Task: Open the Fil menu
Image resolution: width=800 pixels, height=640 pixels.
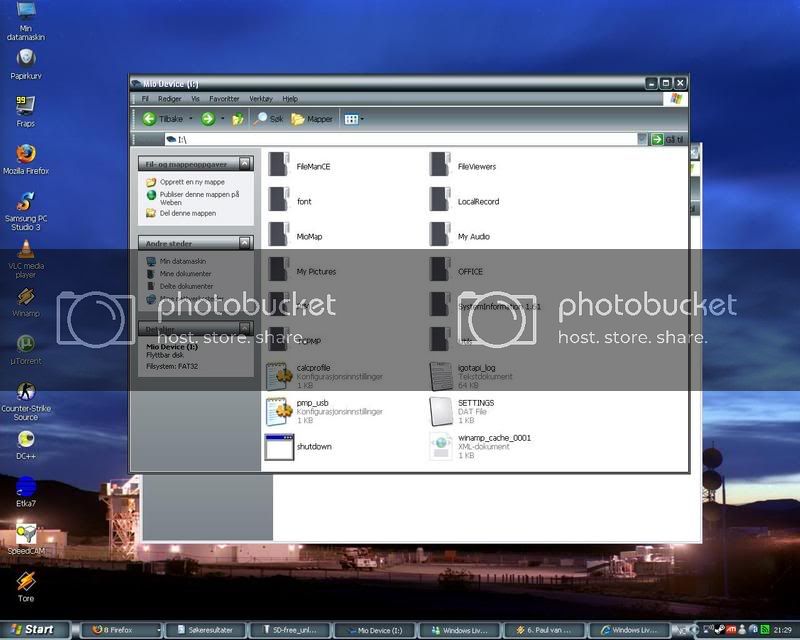Action: (145, 99)
